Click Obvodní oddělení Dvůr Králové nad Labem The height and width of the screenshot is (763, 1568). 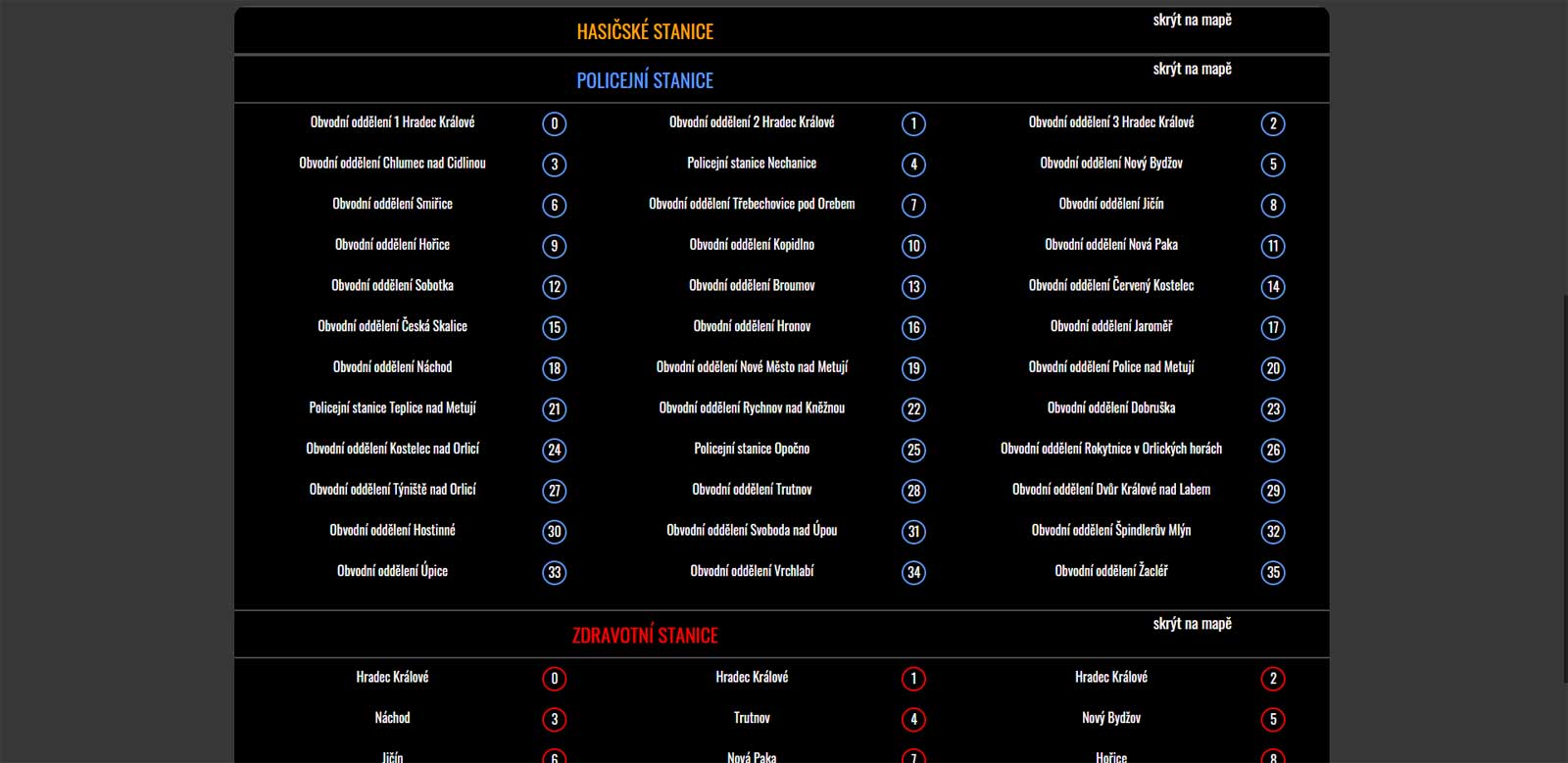[1110, 490]
